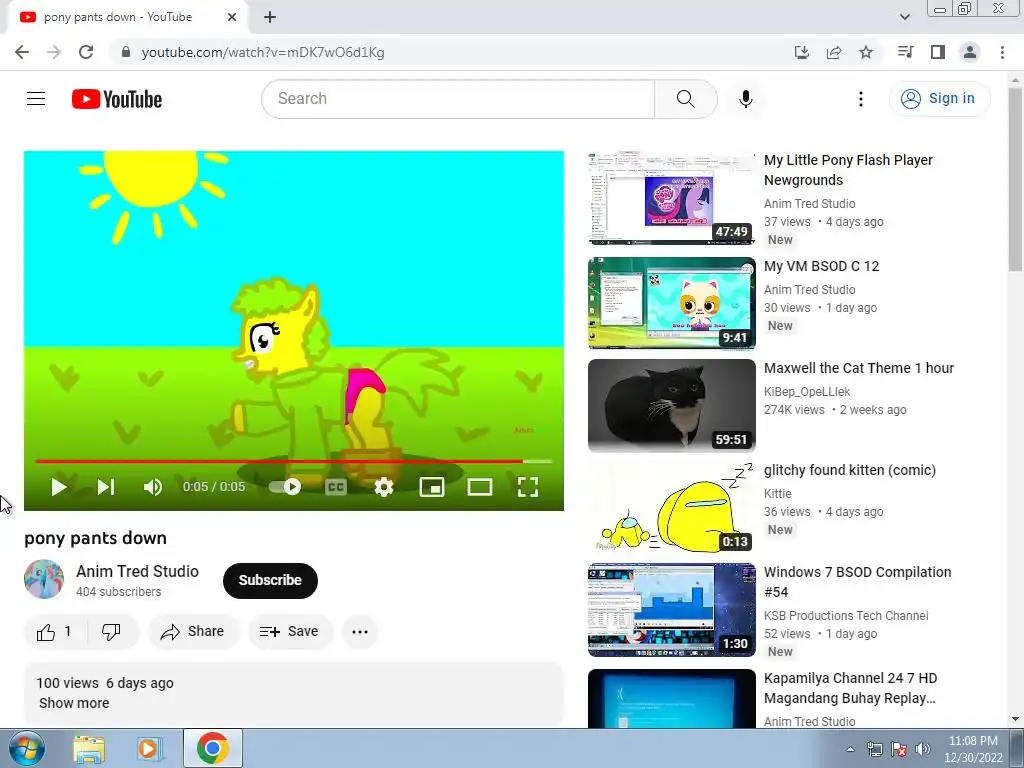
Task: Open Maxwell the Cat Theme thumbnail
Action: [671, 405]
